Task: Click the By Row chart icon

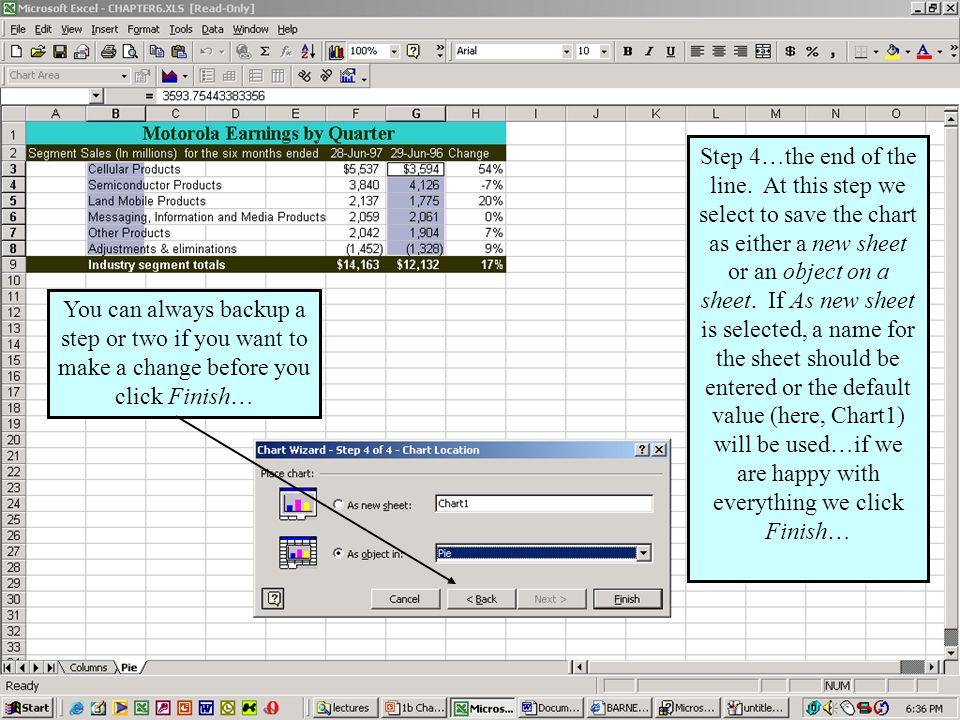Action: pyautogui.click(x=256, y=76)
